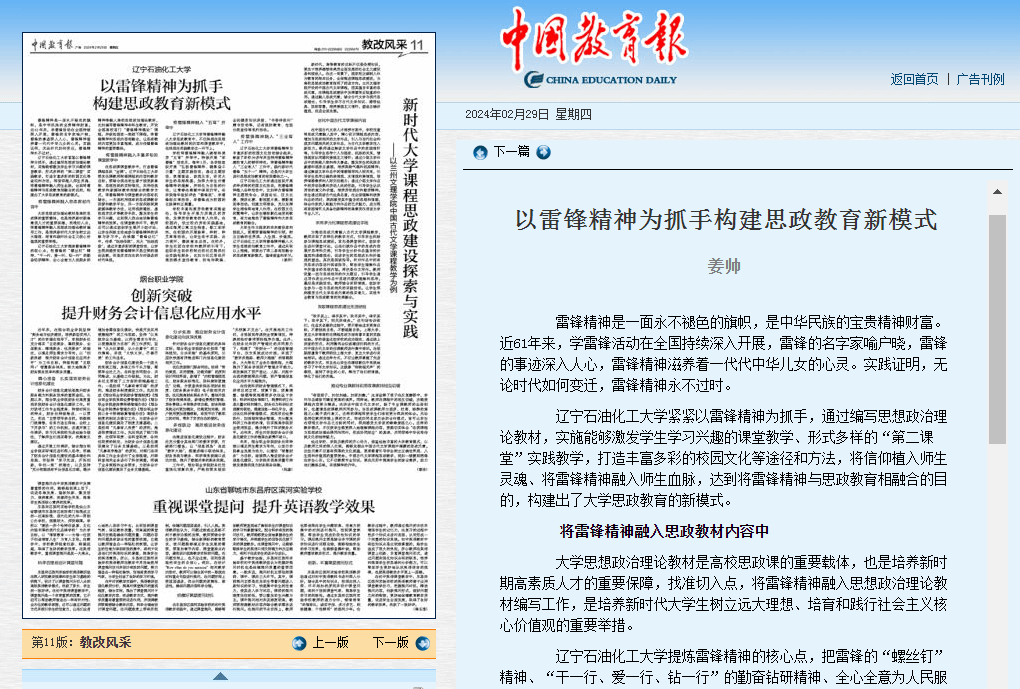The width and height of the screenshot is (1020, 689).
Task: Click the article scrollbar thumb
Action: 996,330
